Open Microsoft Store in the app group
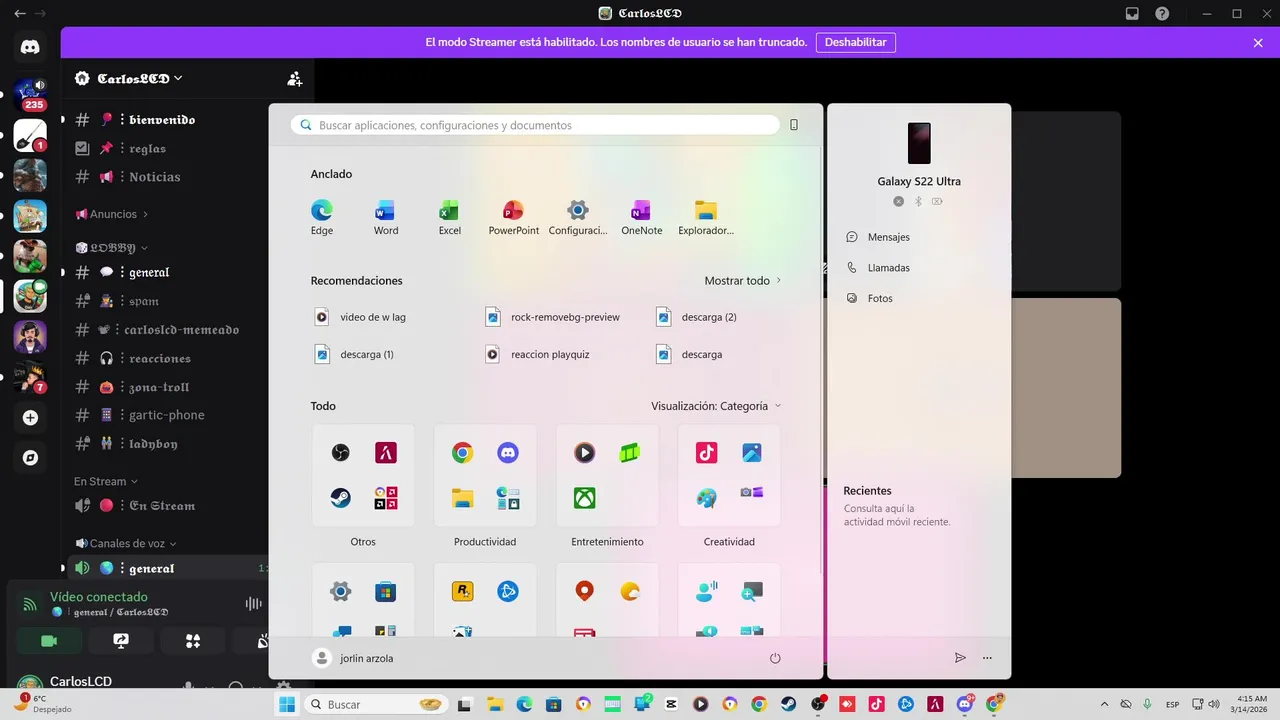The image size is (1280, 720). [x=386, y=591]
